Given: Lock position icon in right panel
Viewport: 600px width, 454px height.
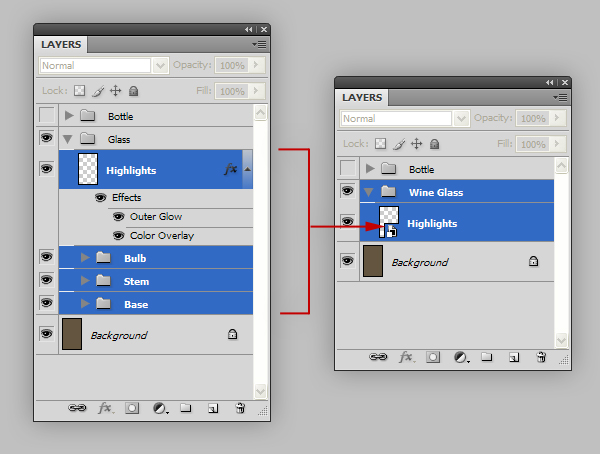Looking at the screenshot, I should click(x=416, y=144).
